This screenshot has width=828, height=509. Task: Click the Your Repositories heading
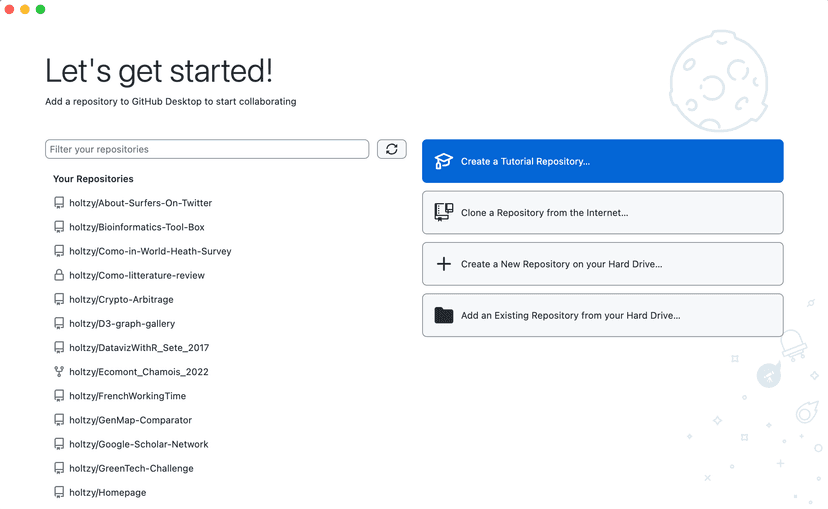coord(93,178)
